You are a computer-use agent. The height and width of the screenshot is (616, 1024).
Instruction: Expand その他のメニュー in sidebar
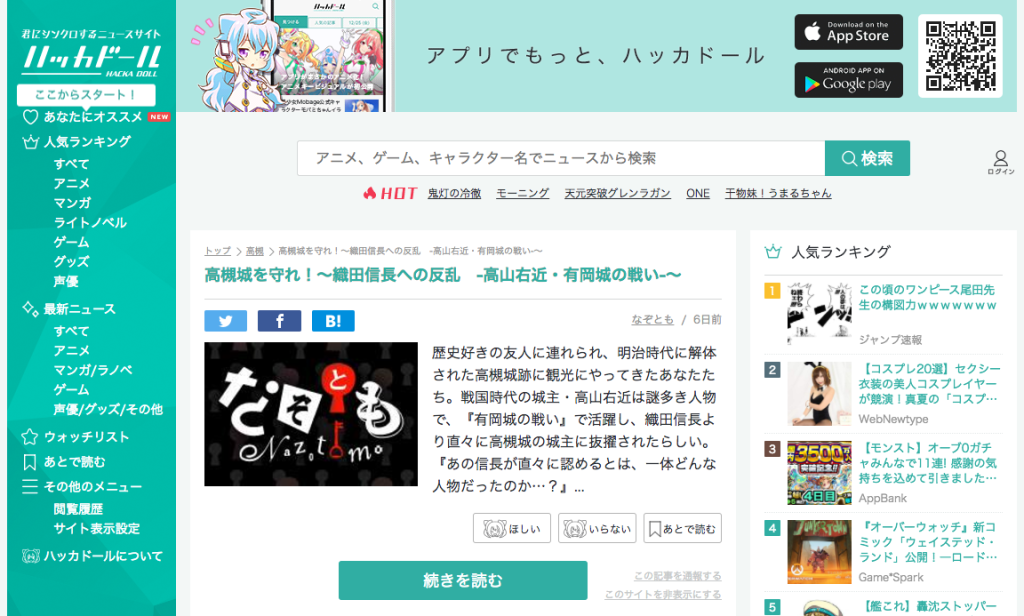pos(92,487)
